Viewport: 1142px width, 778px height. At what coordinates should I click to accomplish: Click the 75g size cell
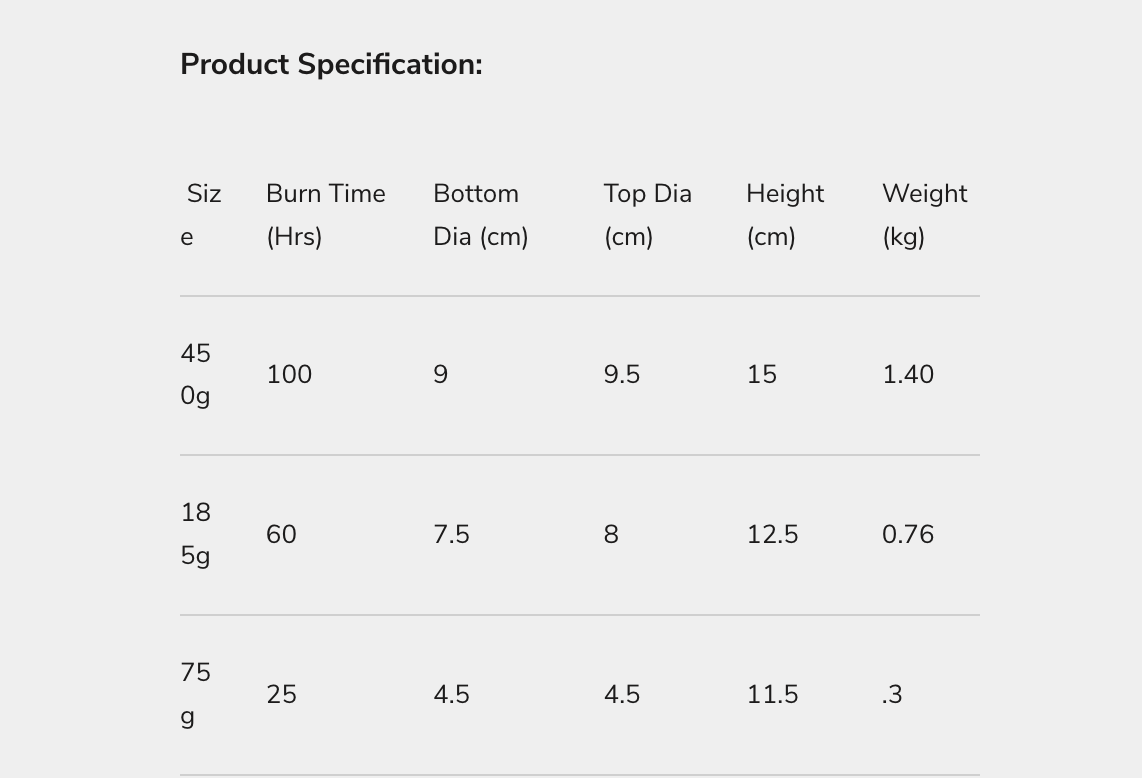point(196,694)
